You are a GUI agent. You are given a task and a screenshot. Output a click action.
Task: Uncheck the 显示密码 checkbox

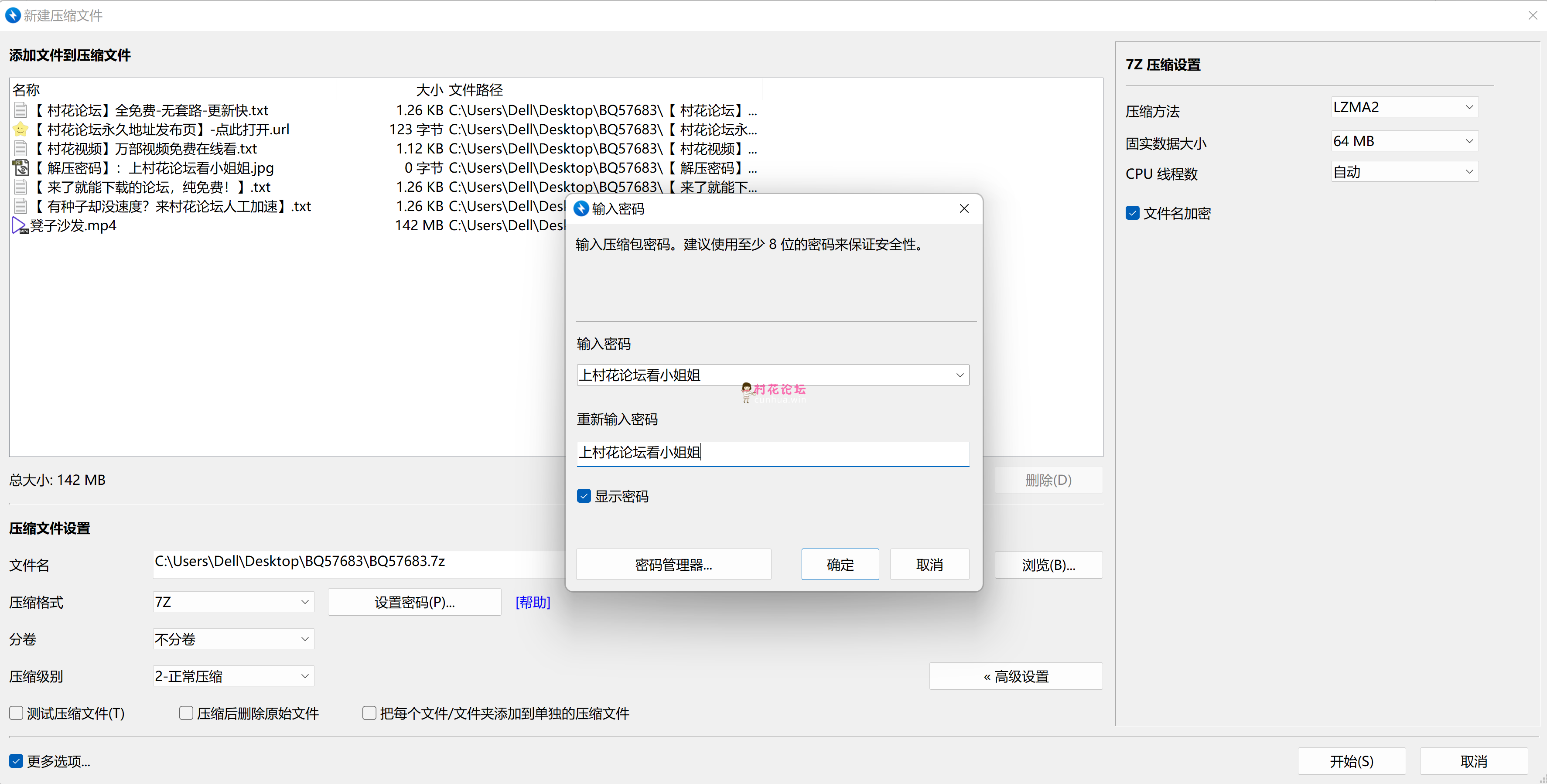point(584,496)
